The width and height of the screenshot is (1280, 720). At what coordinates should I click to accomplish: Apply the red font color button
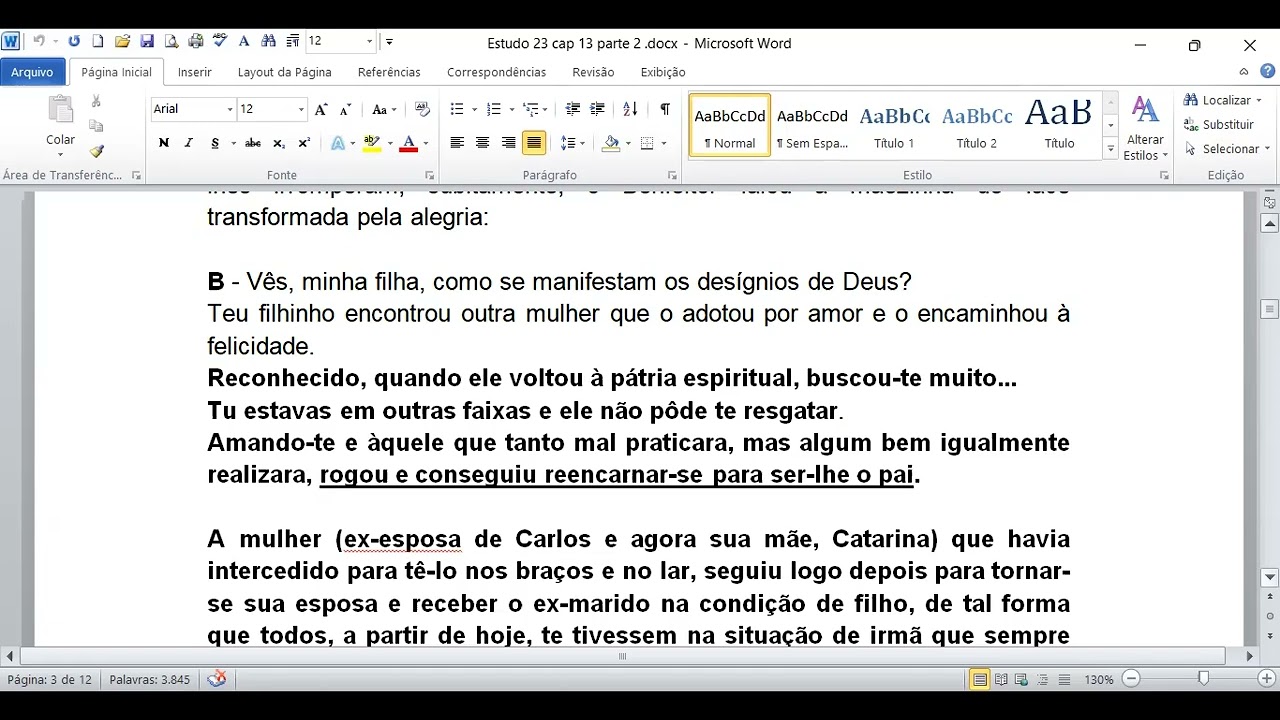[408, 144]
